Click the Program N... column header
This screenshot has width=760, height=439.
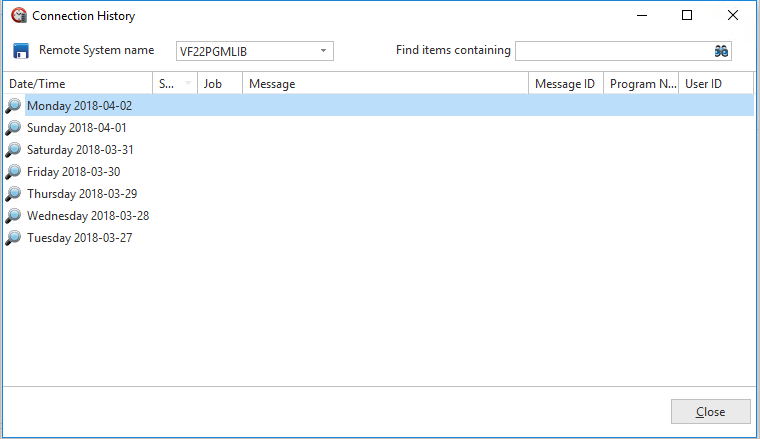tap(641, 83)
